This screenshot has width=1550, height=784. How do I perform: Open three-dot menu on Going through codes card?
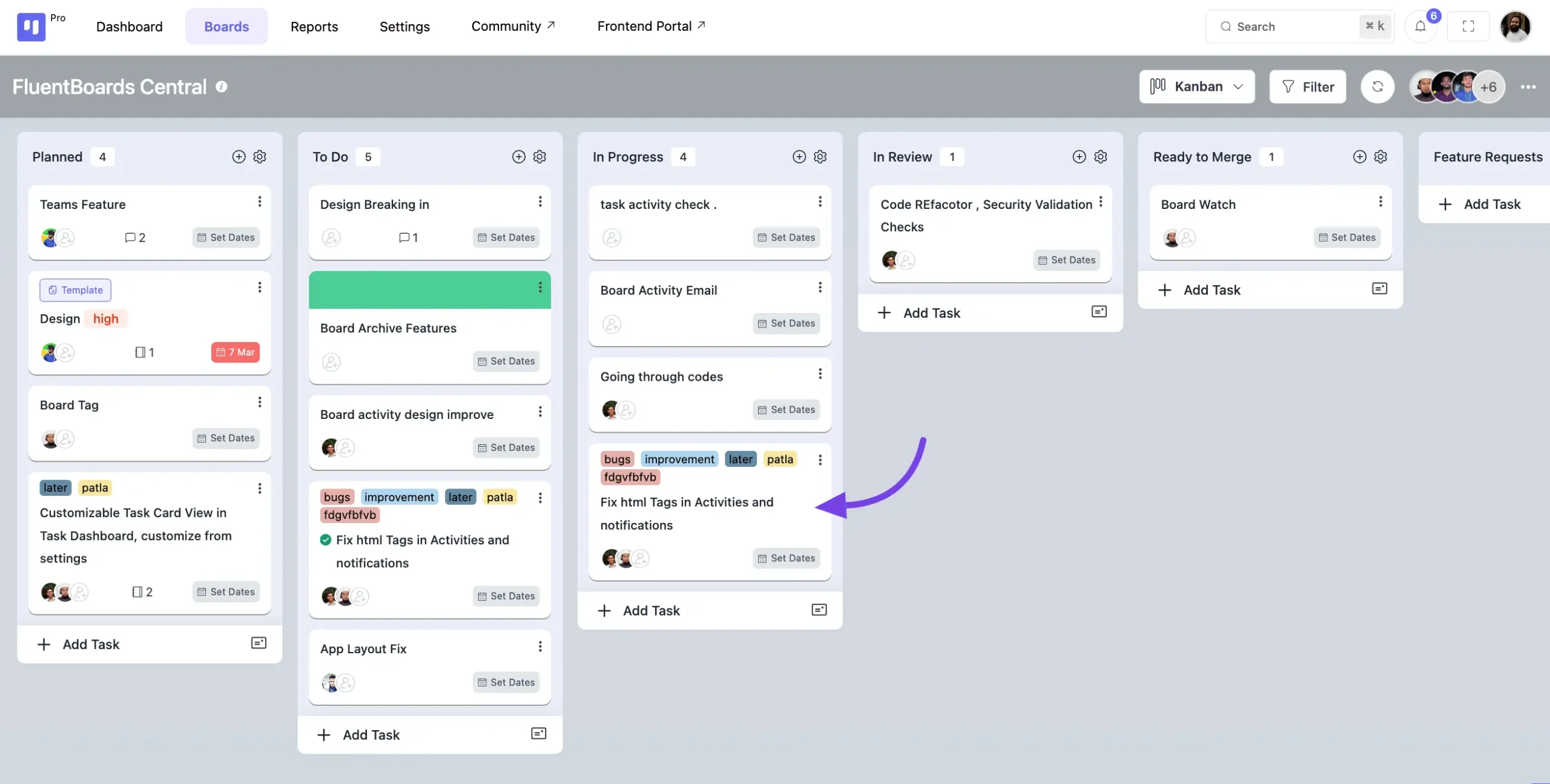[820, 374]
